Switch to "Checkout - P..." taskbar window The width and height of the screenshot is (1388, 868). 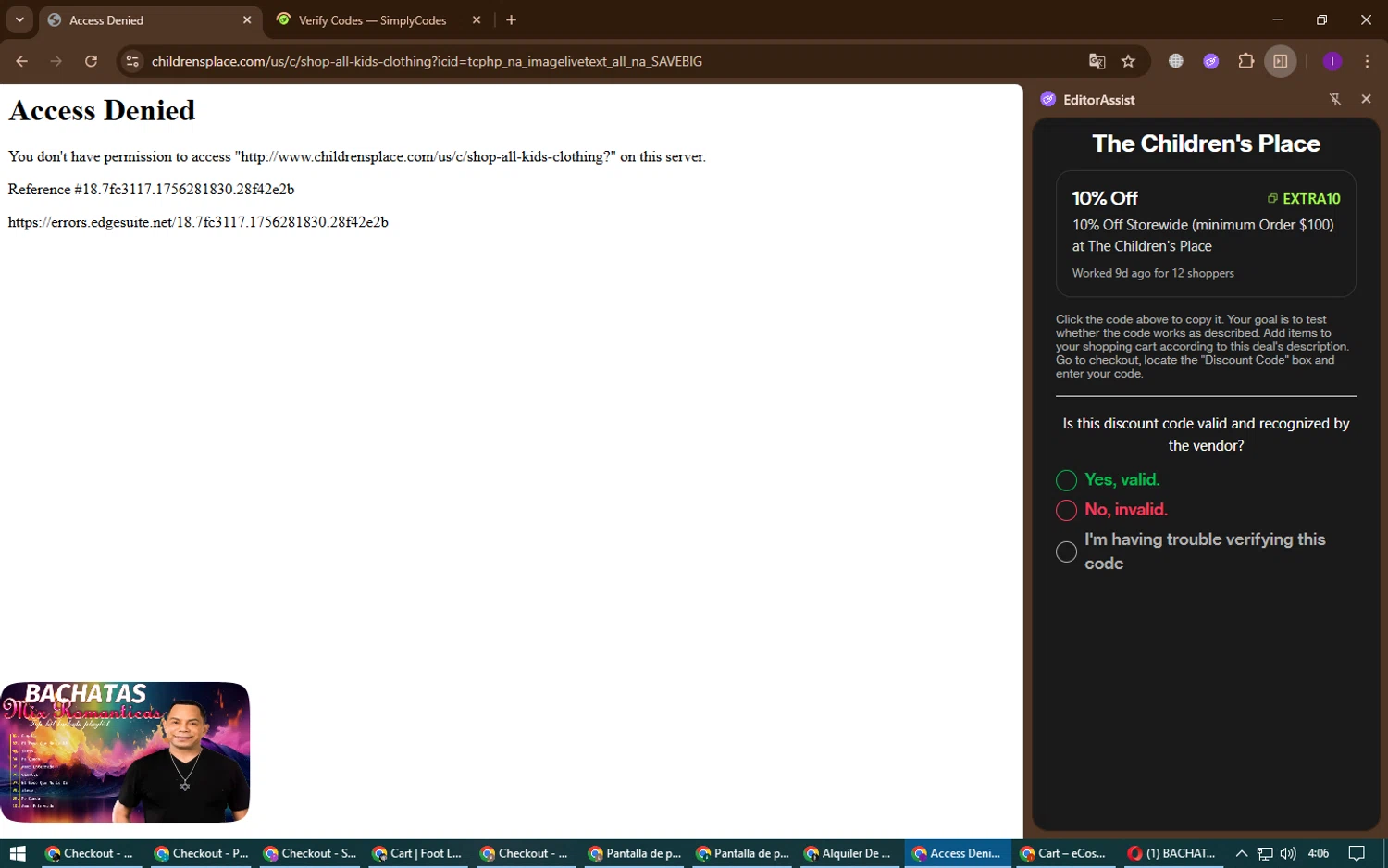[201, 853]
